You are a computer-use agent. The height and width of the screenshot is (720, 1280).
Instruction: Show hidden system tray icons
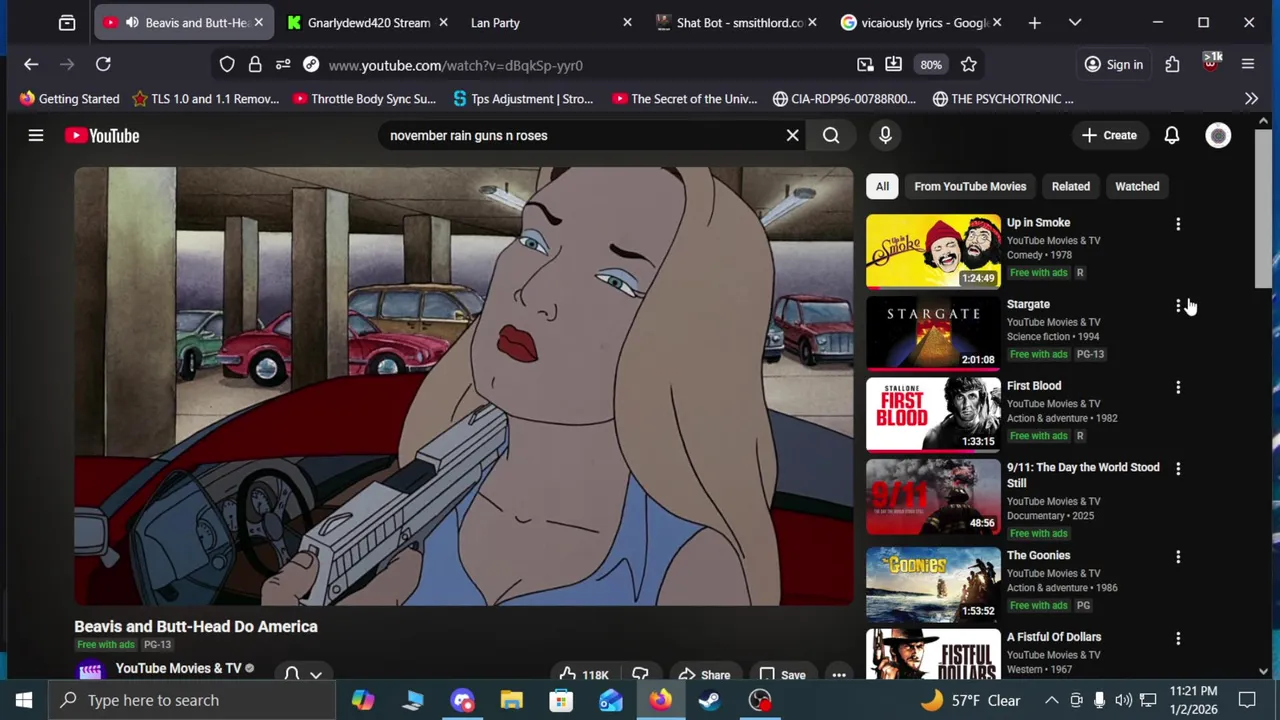tap(1051, 700)
